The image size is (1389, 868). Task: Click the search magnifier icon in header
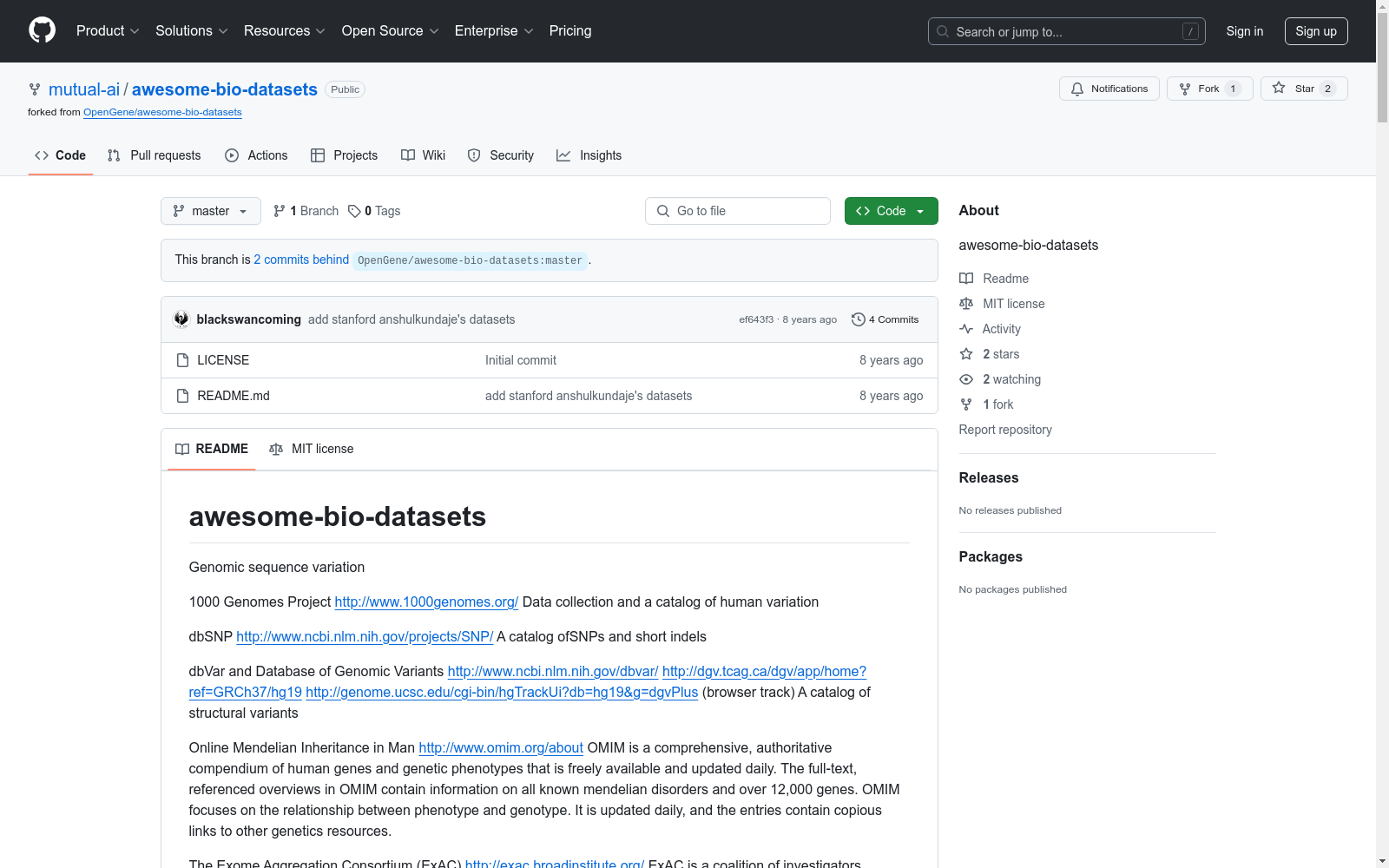coord(943,31)
